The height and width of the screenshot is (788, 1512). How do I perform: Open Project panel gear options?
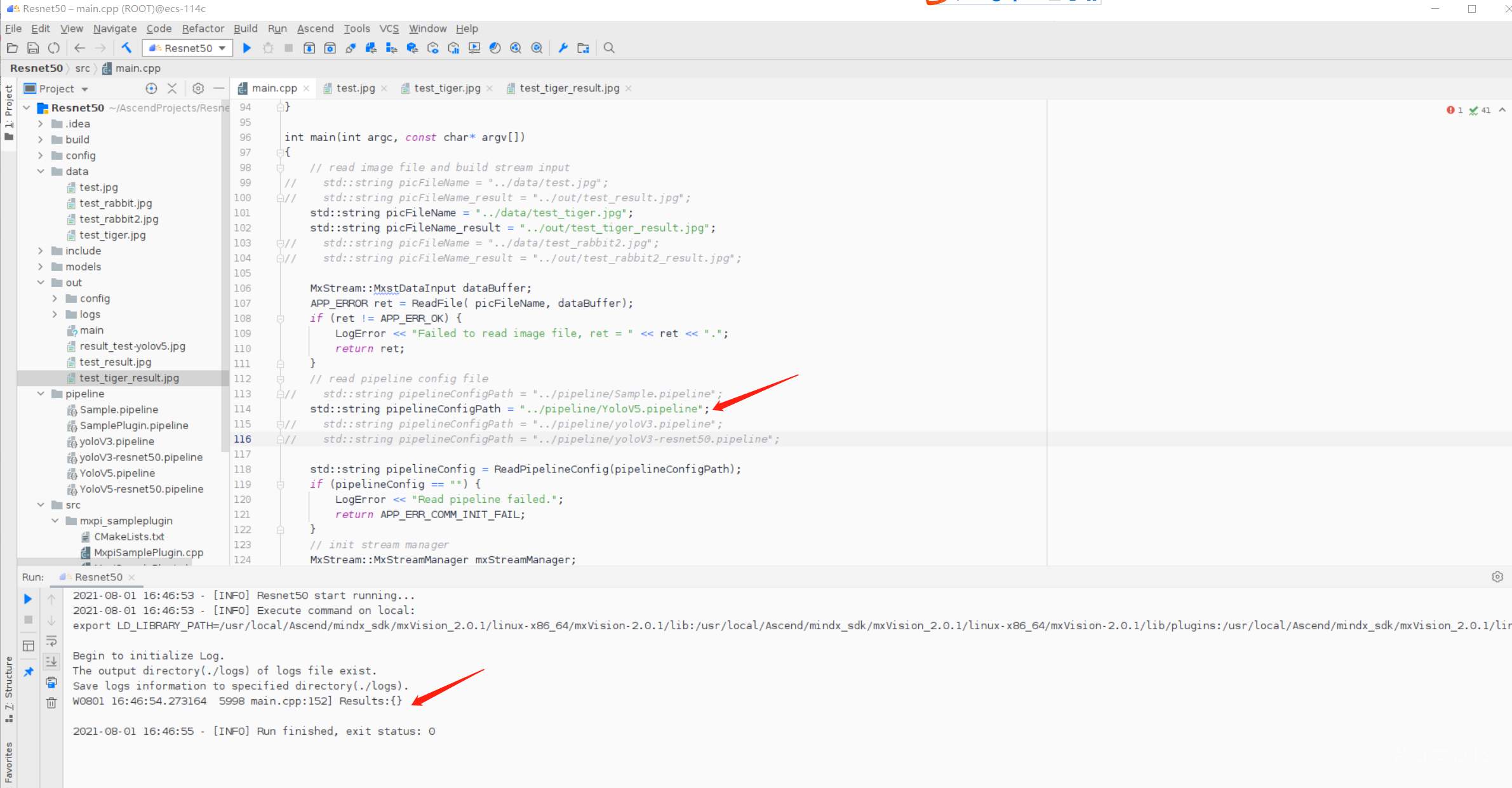coord(198,88)
